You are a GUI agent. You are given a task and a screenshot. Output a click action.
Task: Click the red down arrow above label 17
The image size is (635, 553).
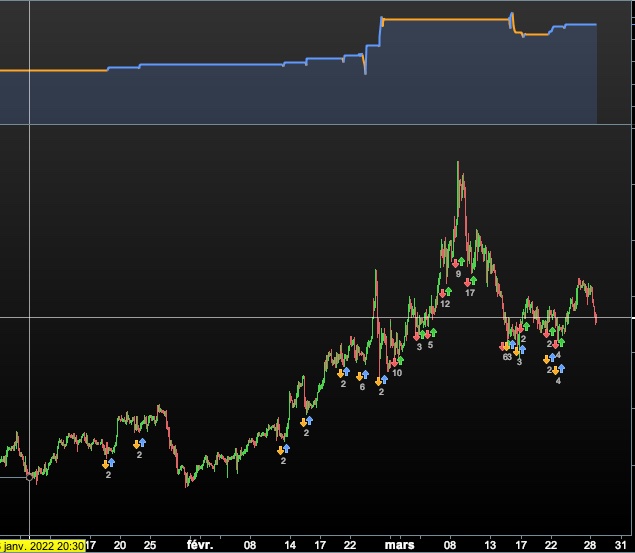coord(467,282)
